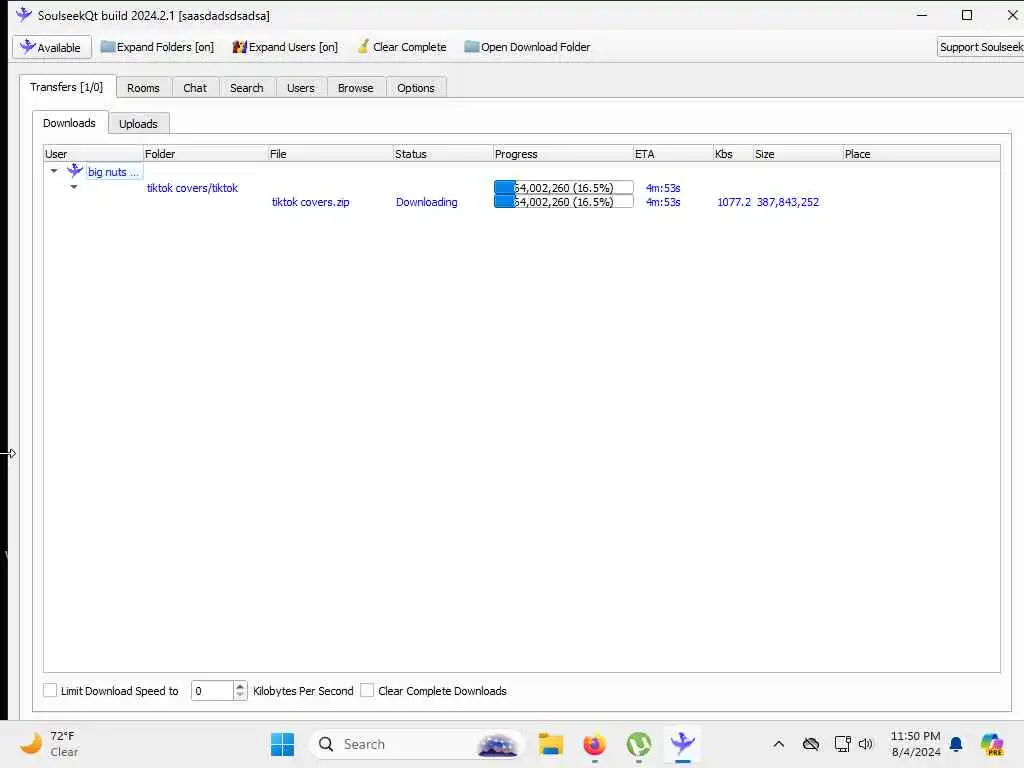Go to the Search tab

click(x=246, y=88)
